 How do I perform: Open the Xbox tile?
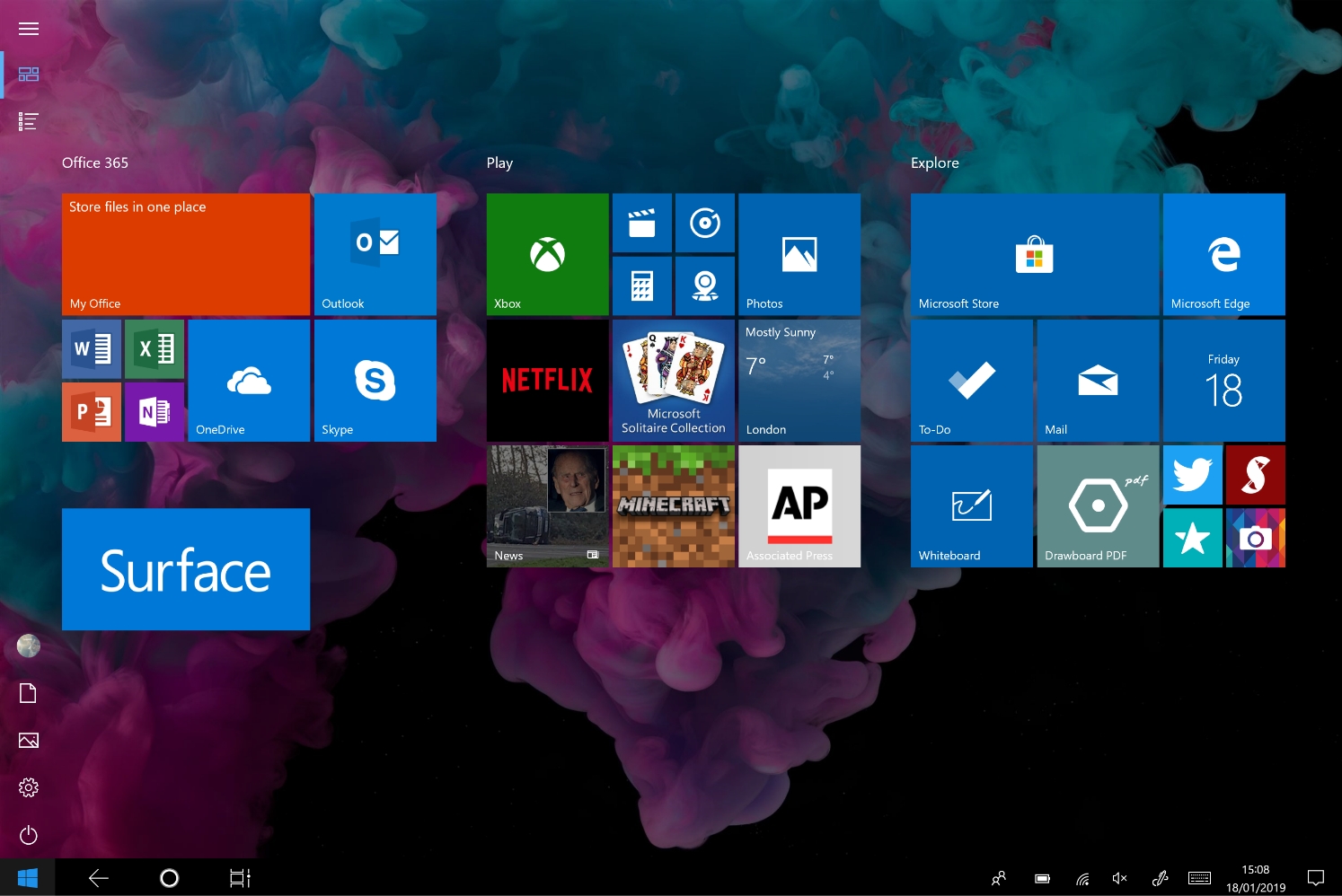(547, 254)
